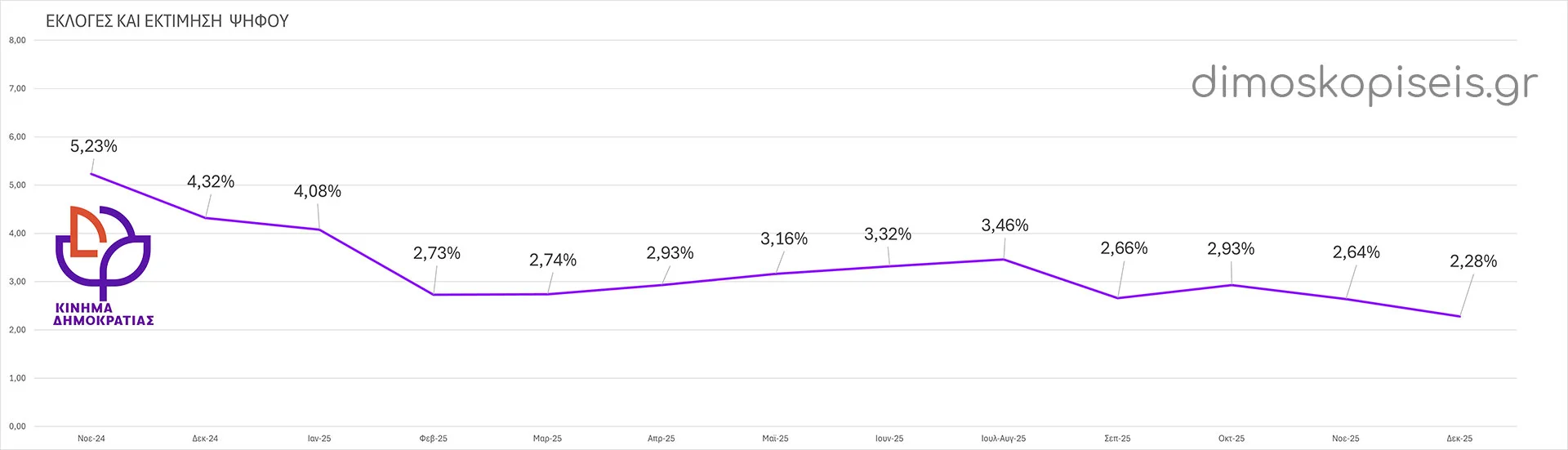Click the Δεκ-25 axis label
Screen dimensions: 1568x450
click(1459, 439)
